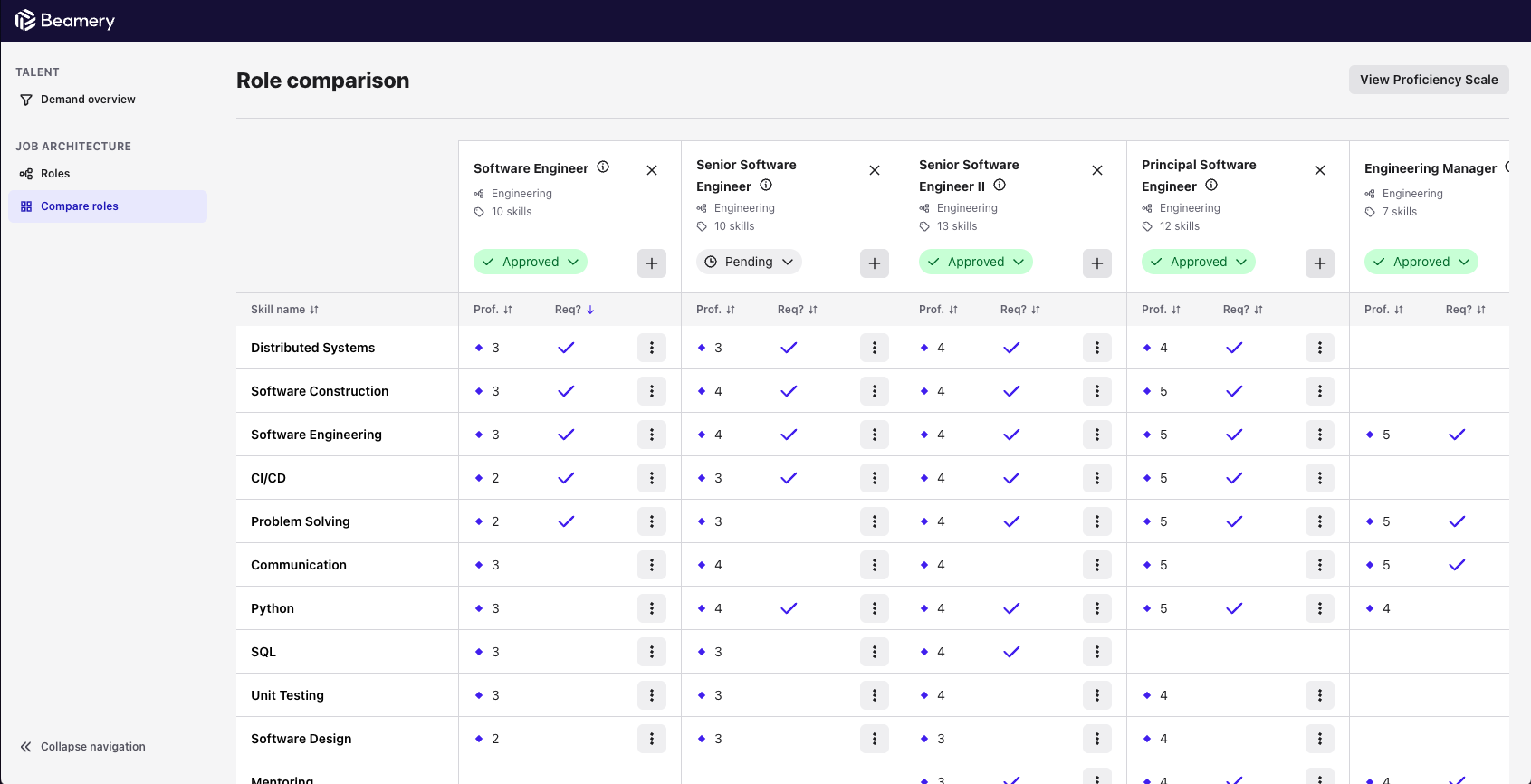Open three-dot menu for Software Engineer Distributed Systems
The image size is (1531, 784).
coord(651,348)
